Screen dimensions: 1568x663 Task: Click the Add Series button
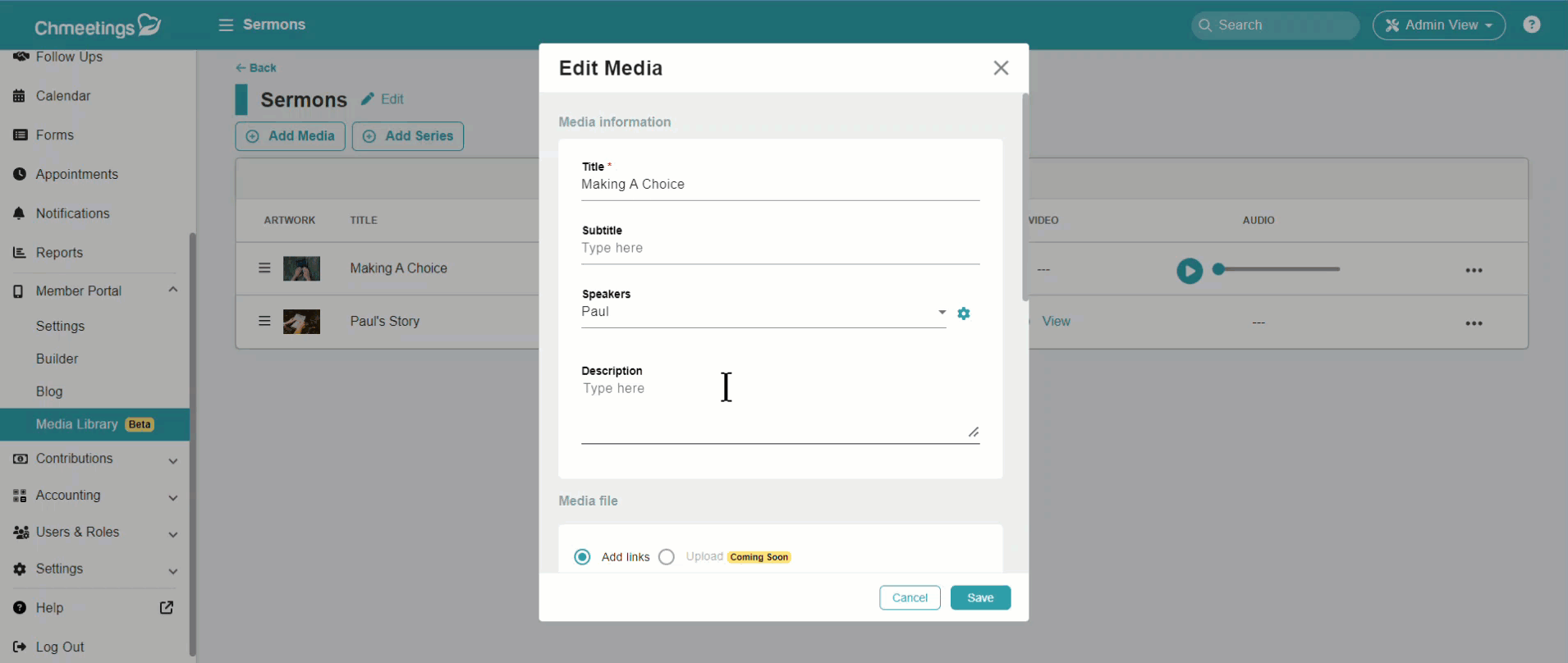click(408, 136)
